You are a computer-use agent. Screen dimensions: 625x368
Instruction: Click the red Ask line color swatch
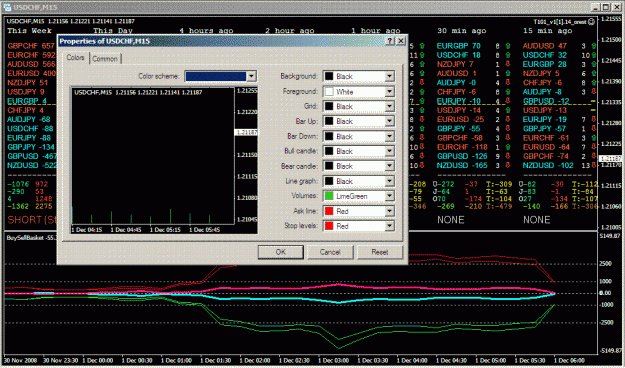tap(329, 211)
